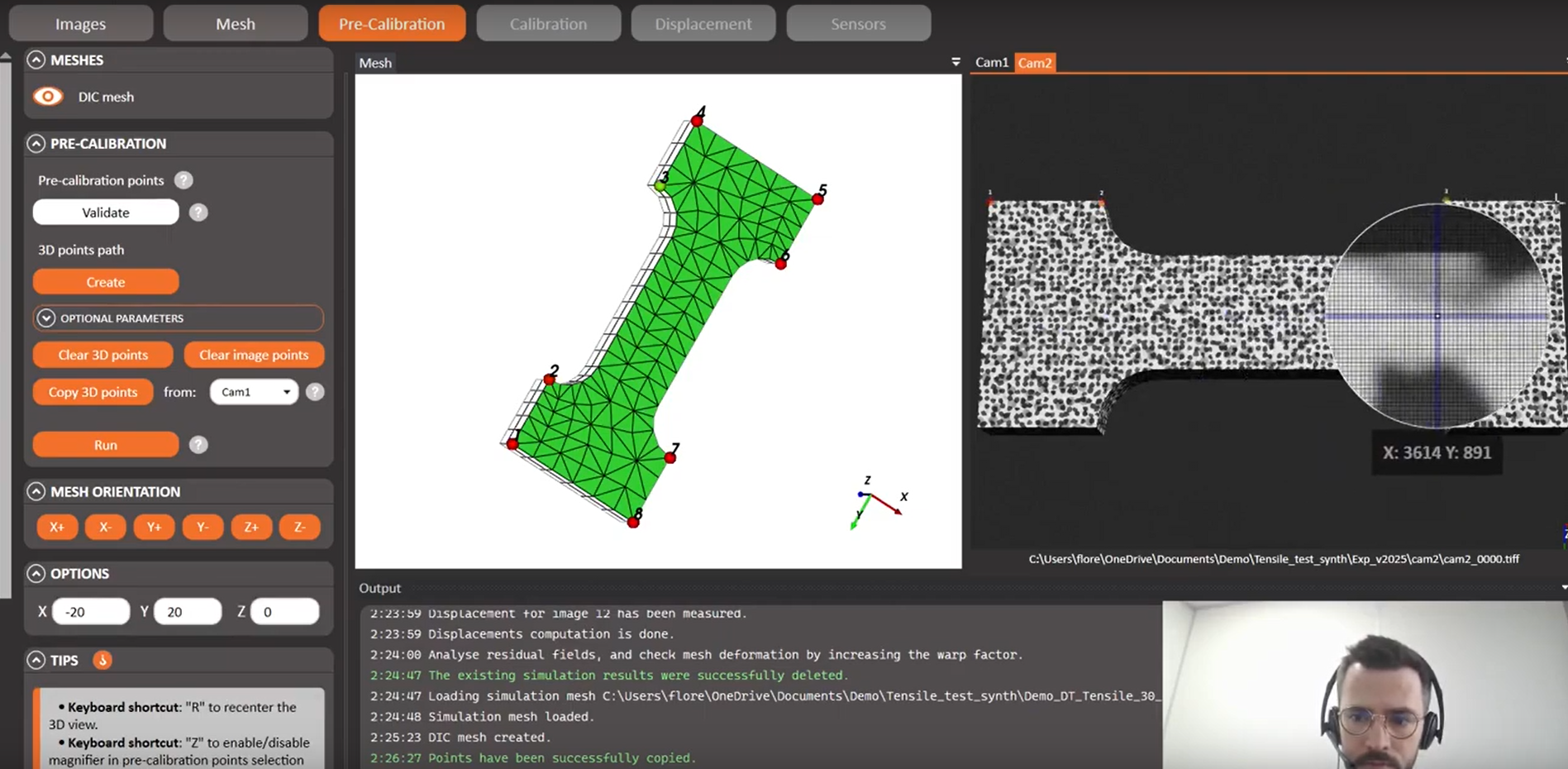Image resolution: width=1568 pixels, height=769 pixels.
Task: Open help next to the Copy 3D points row
Action: (315, 391)
